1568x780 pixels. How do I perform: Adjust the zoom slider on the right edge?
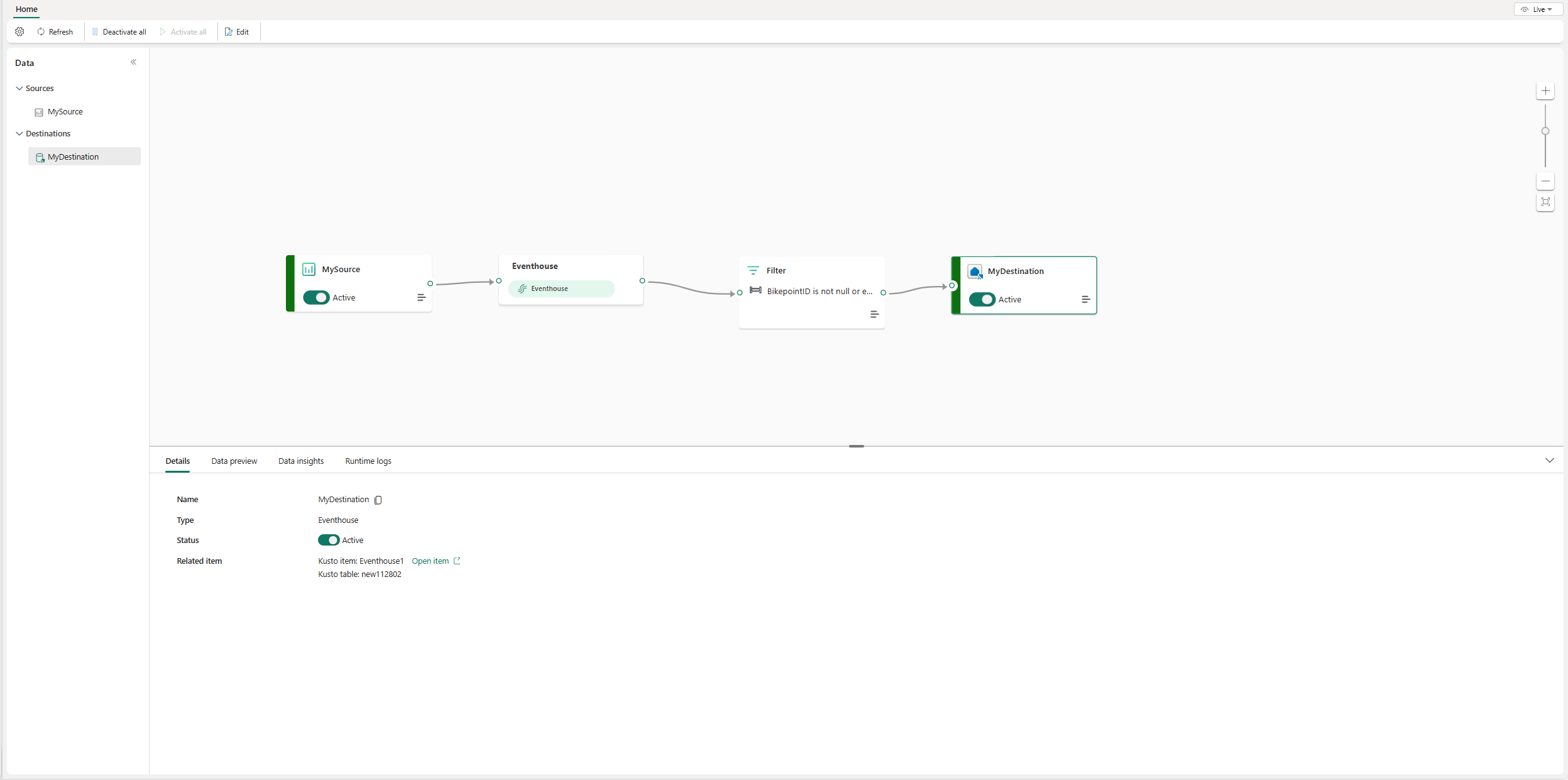[x=1545, y=131]
